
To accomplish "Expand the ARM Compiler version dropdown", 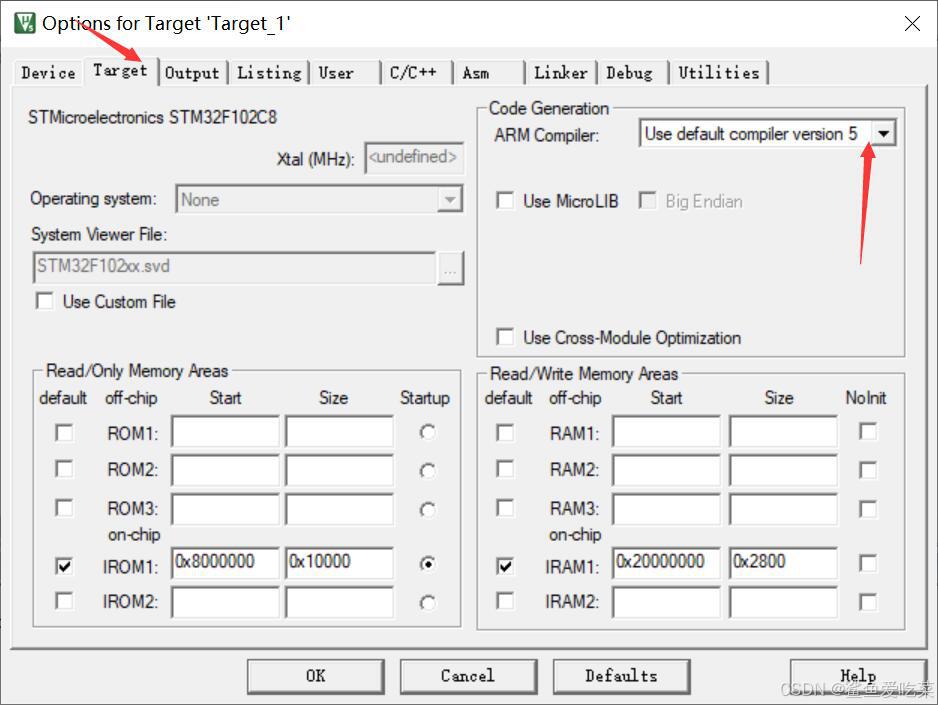I will [x=884, y=133].
